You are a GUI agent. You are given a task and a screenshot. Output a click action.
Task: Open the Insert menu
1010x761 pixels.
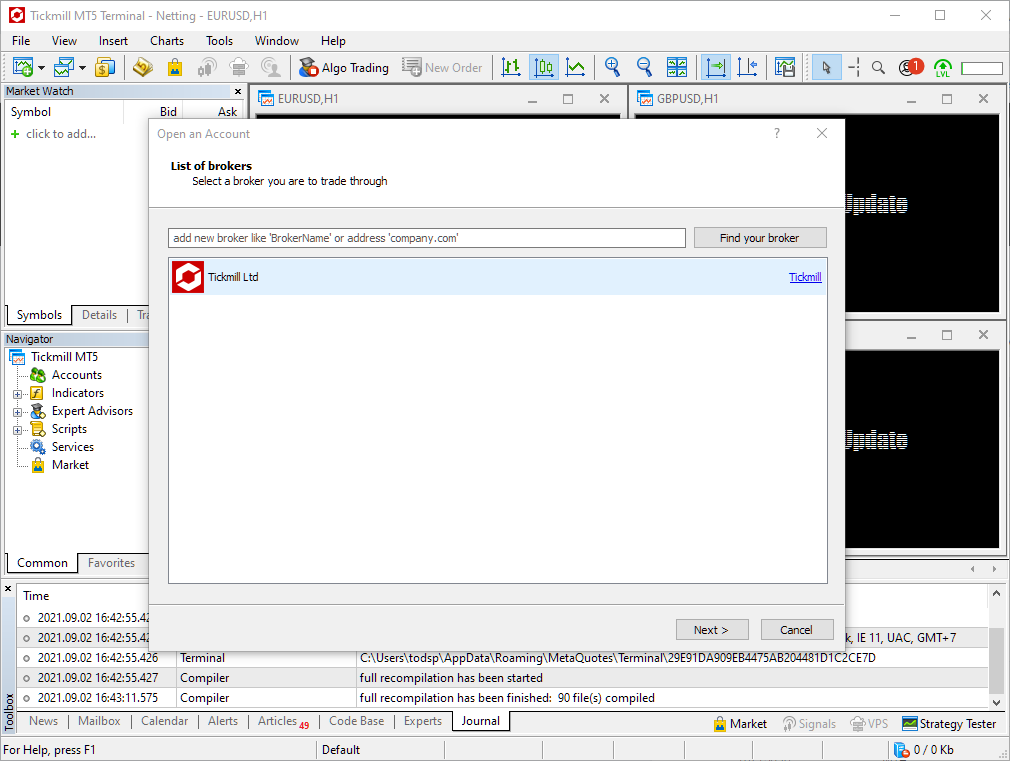coord(113,41)
